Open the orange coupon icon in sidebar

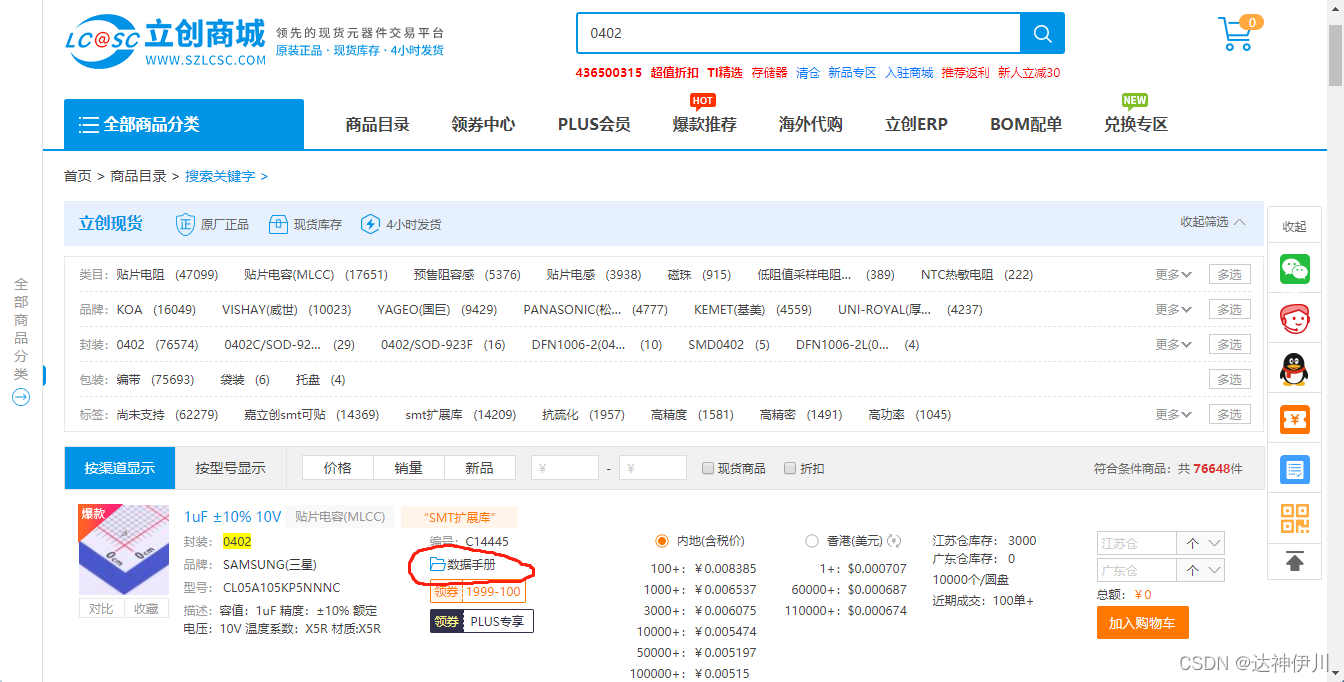1295,419
